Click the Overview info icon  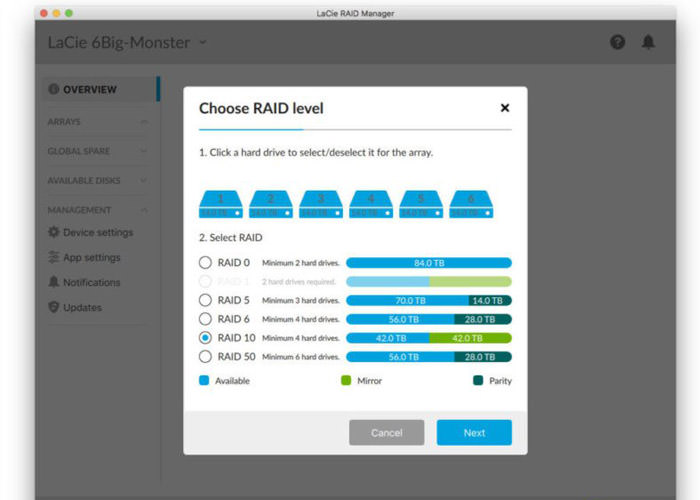[54, 89]
